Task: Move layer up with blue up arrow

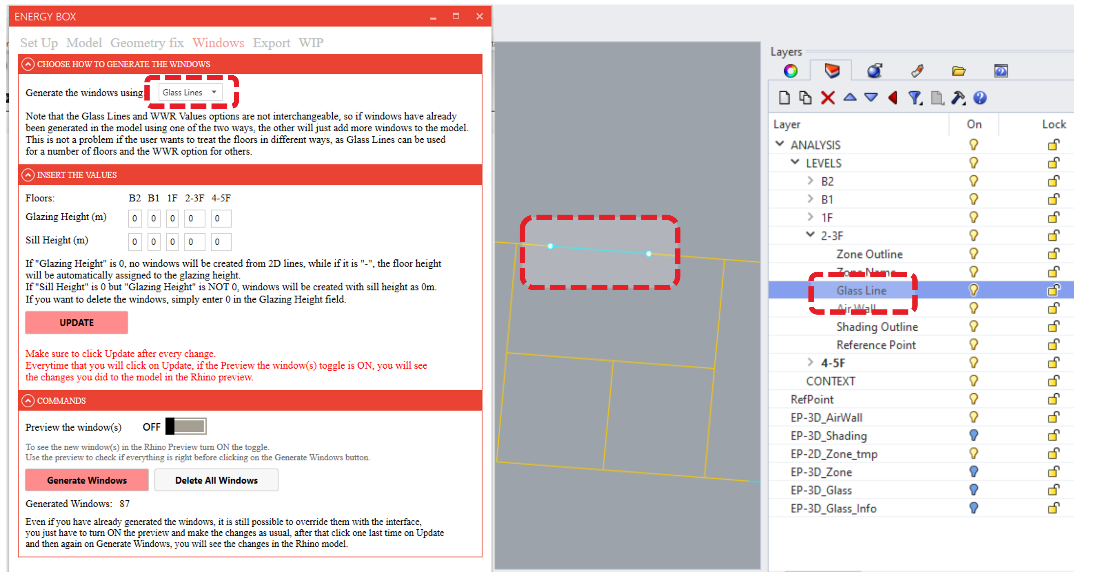Action: pos(850,98)
